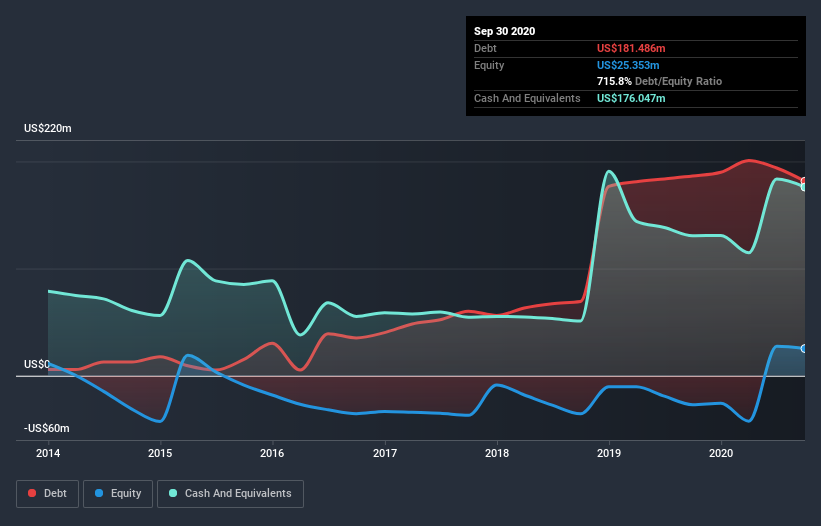The width and height of the screenshot is (821, 526).
Task: Click the 2016 x-axis label
Action: [x=272, y=453]
